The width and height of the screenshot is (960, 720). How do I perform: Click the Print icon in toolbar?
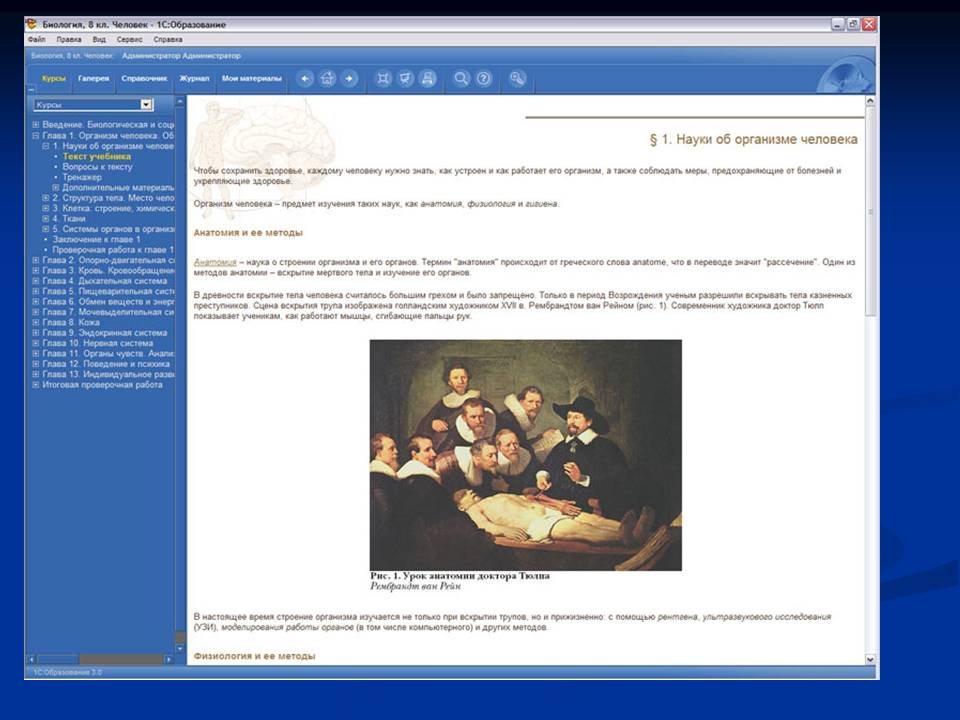[428, 79]
